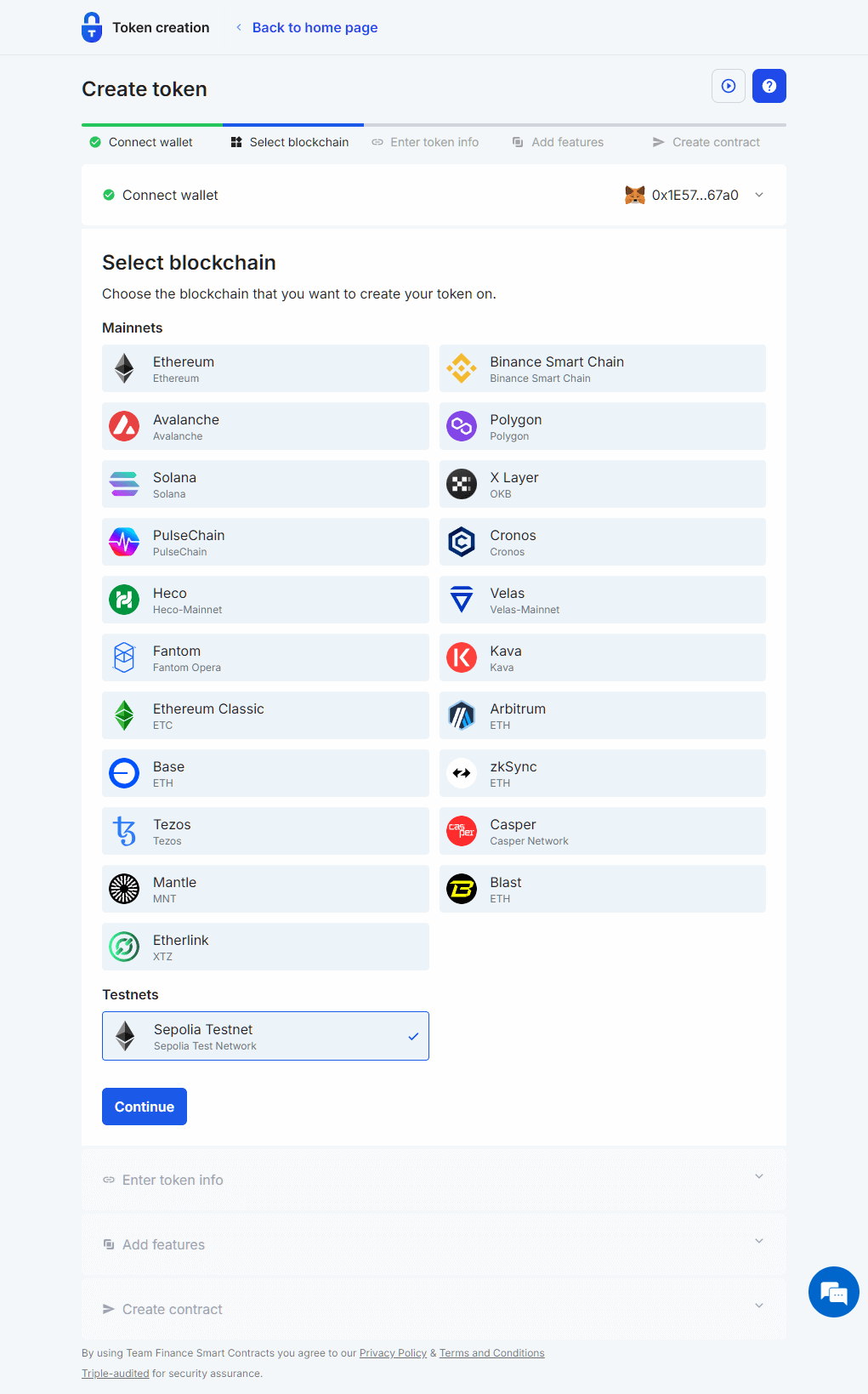Switch to the Select blockchain step

[289, 142]
